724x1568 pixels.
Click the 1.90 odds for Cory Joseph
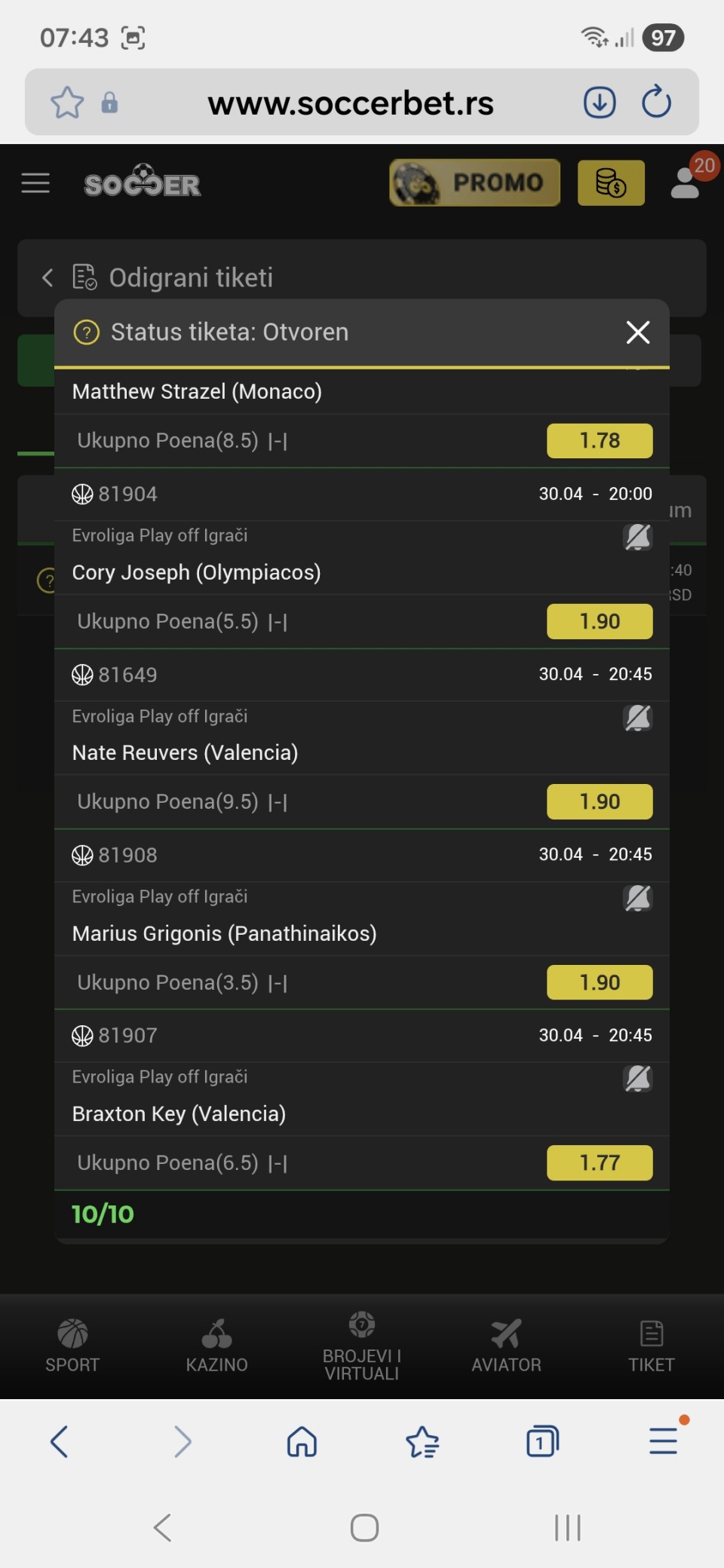point(600,622)
